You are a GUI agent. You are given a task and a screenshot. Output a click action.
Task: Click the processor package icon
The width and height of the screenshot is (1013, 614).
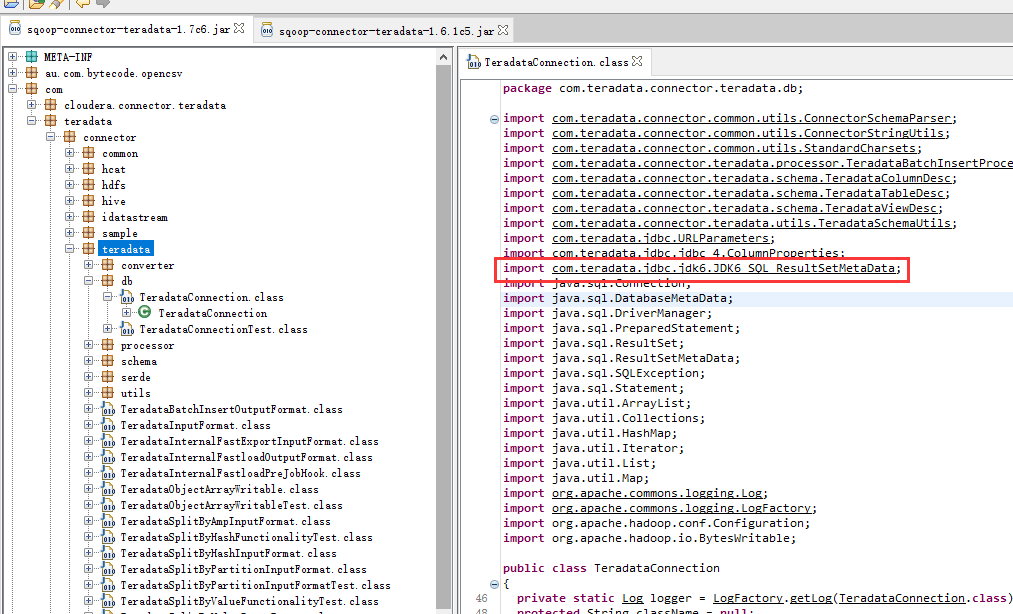[108, 345]
